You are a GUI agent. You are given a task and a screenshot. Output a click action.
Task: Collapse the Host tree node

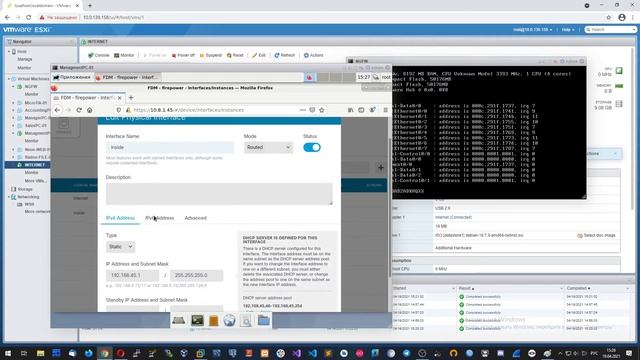click(9, 52)
